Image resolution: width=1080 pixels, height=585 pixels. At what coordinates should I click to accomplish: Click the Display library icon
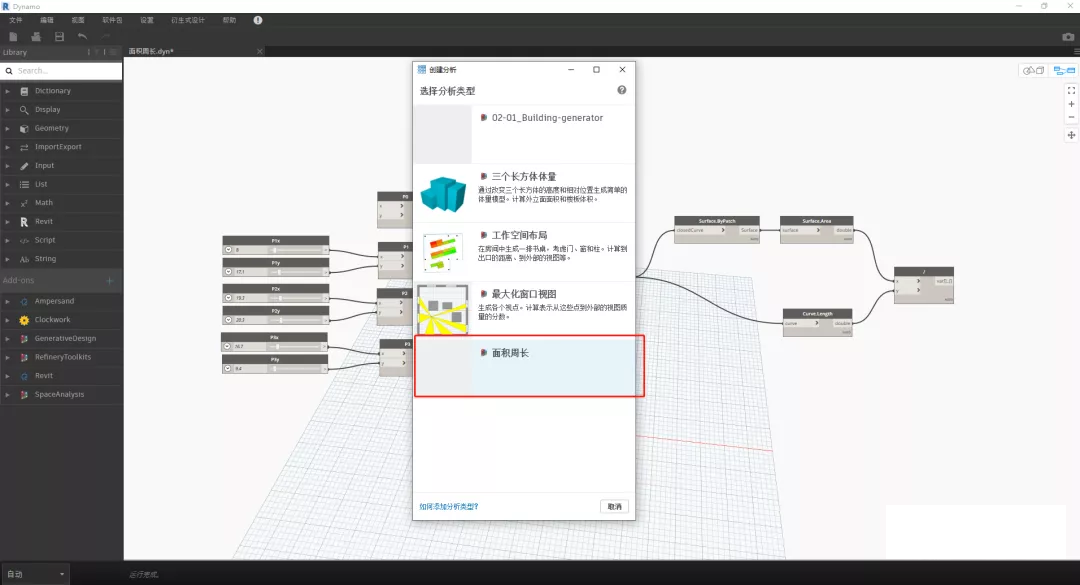tap(24, 110)
